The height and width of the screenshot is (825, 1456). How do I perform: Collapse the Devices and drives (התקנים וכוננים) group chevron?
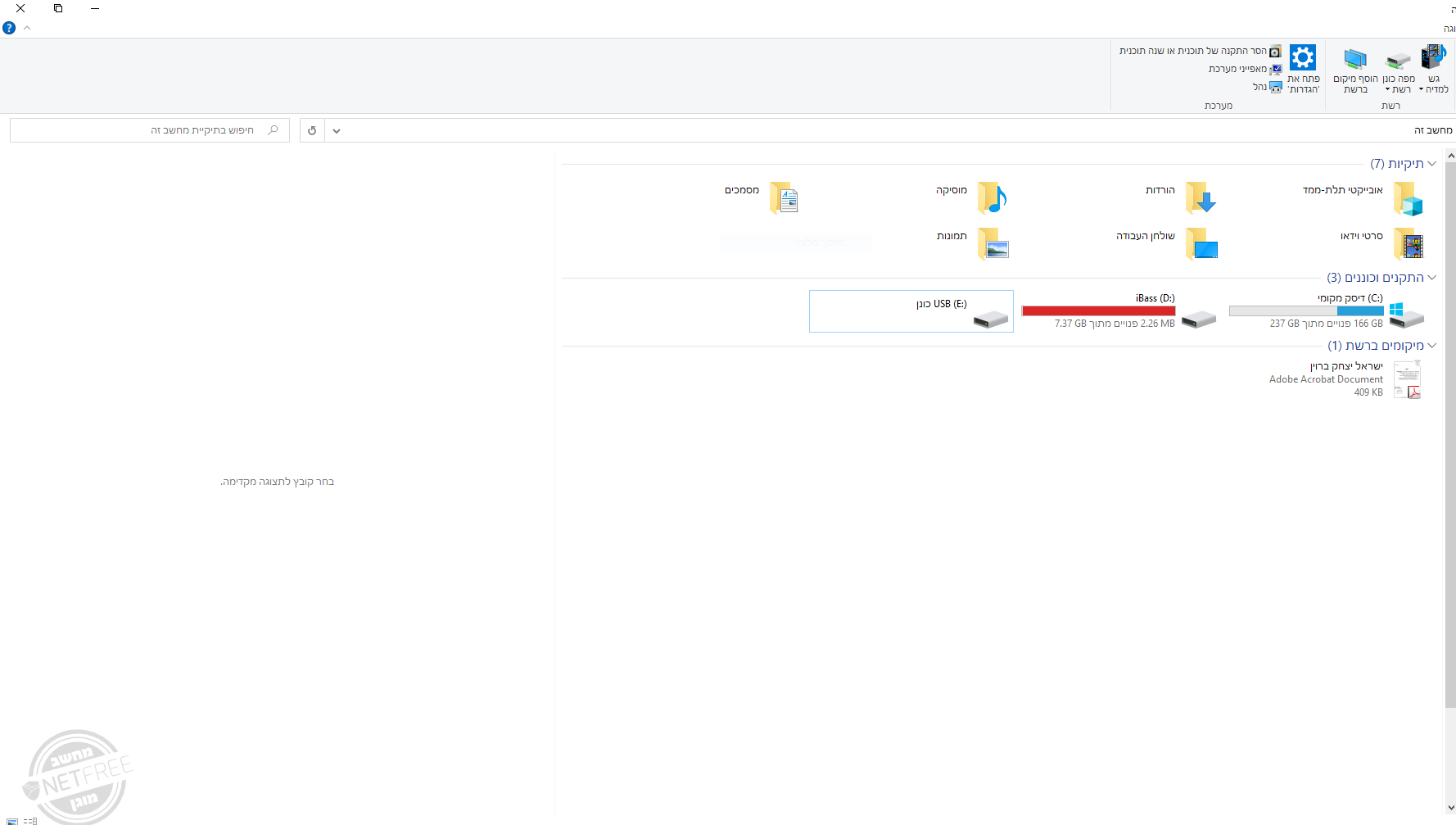coord(1431,278)
